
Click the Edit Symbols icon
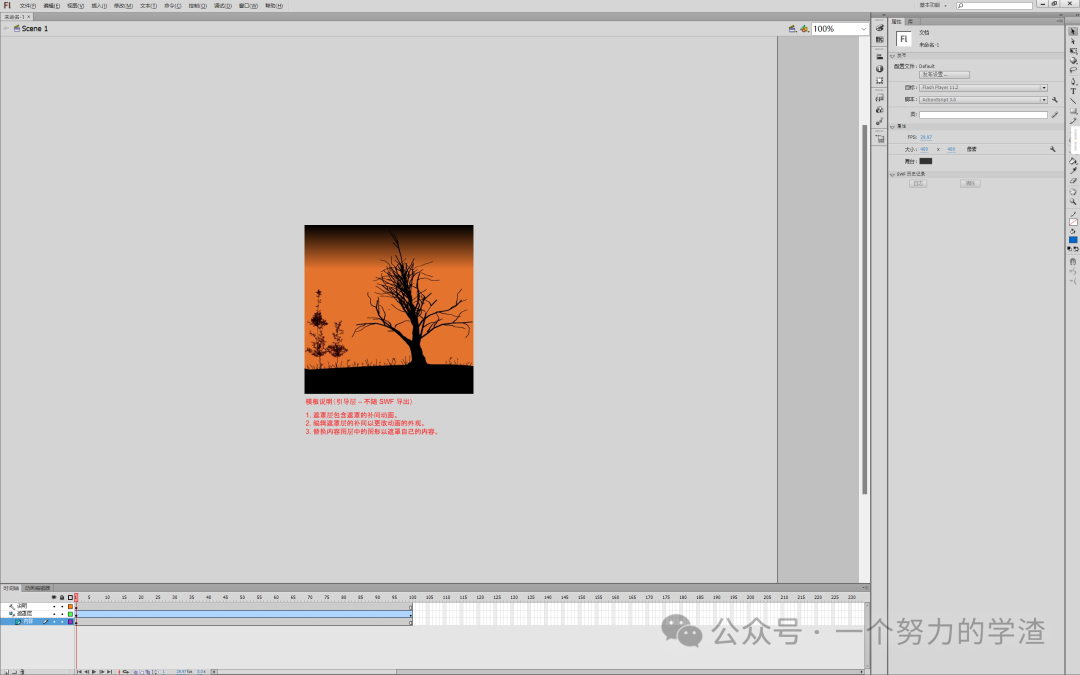pos(804,28)
